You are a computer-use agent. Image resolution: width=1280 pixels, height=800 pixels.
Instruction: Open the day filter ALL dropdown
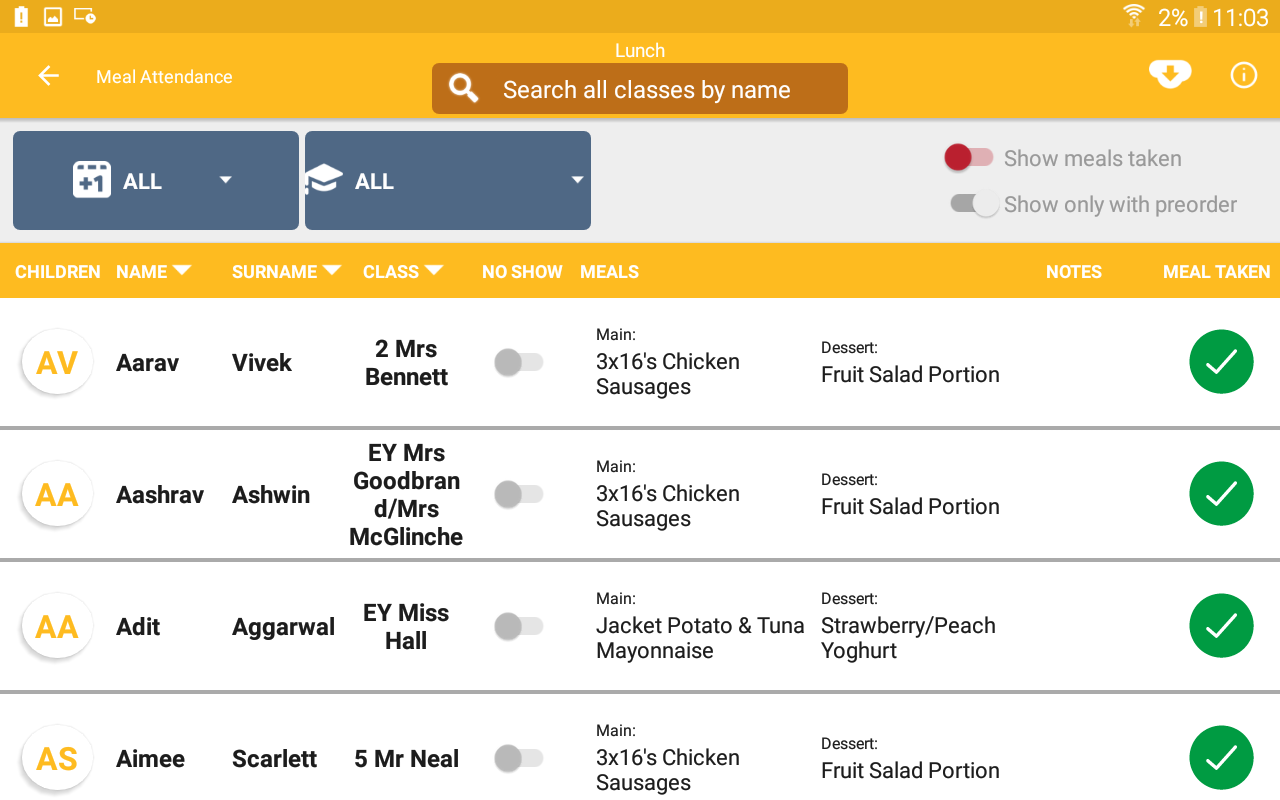(x=156, y=181)
